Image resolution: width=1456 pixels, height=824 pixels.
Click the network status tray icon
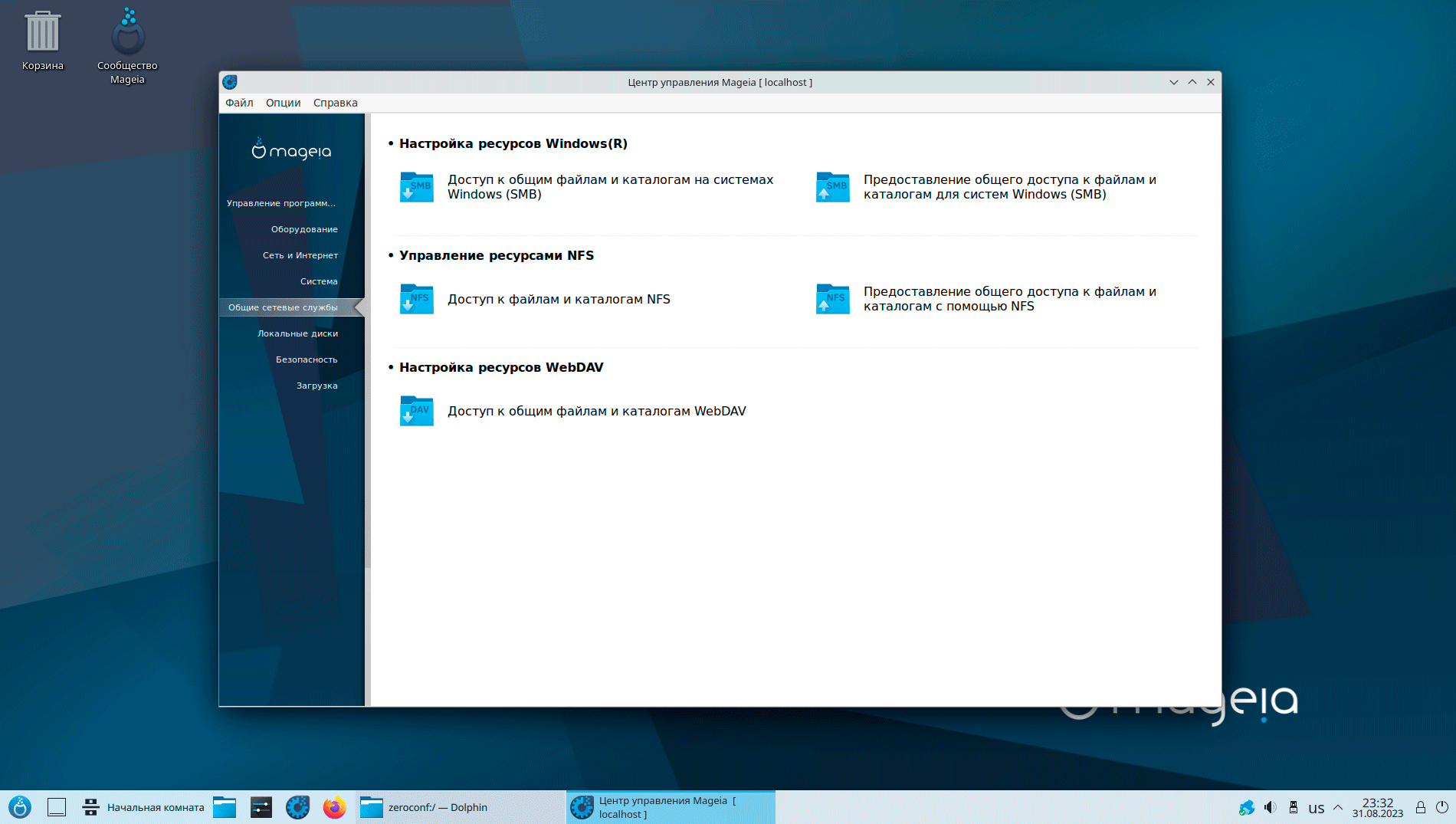tap(1247, 807)
